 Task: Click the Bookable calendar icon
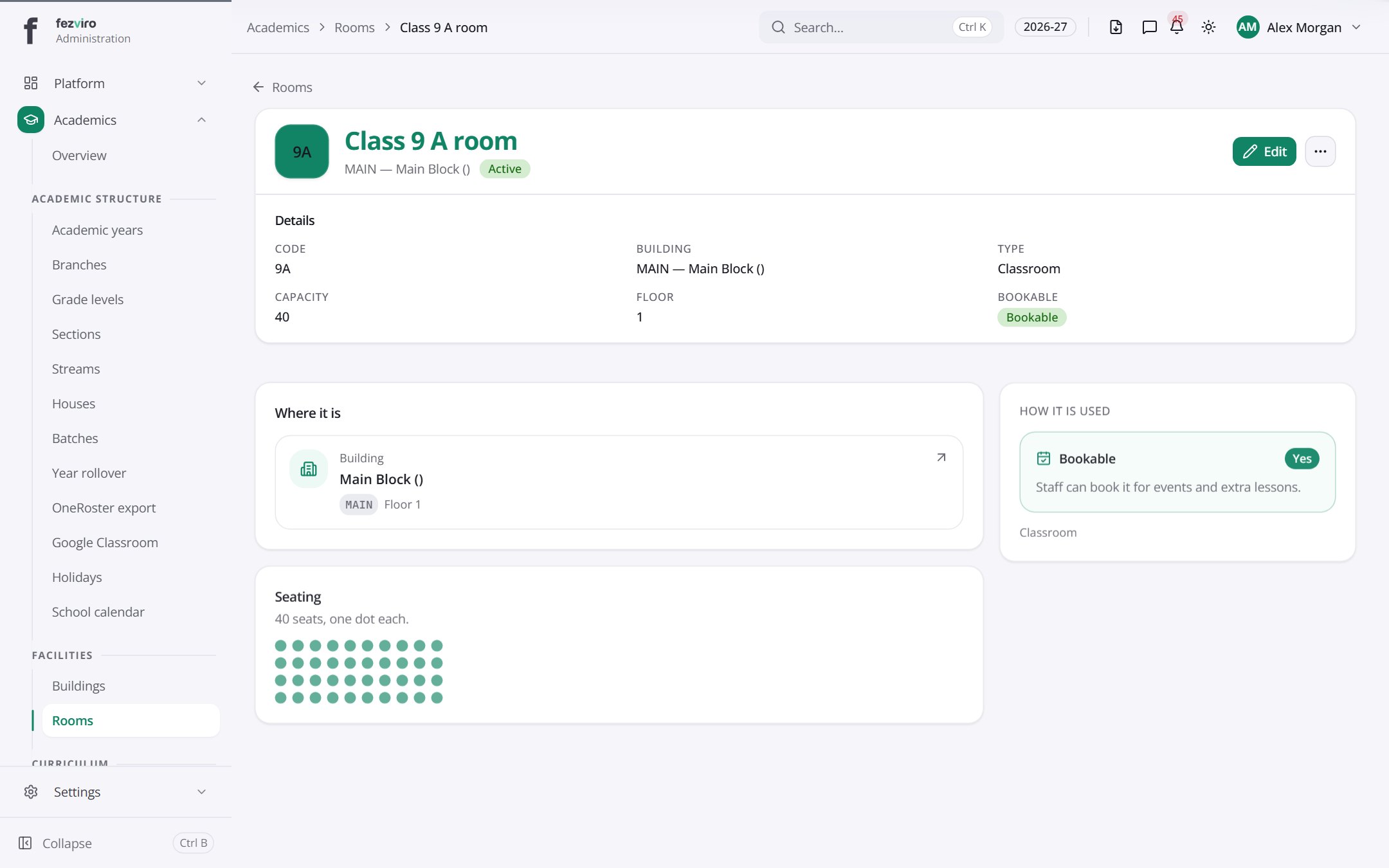pos(1044,458)
